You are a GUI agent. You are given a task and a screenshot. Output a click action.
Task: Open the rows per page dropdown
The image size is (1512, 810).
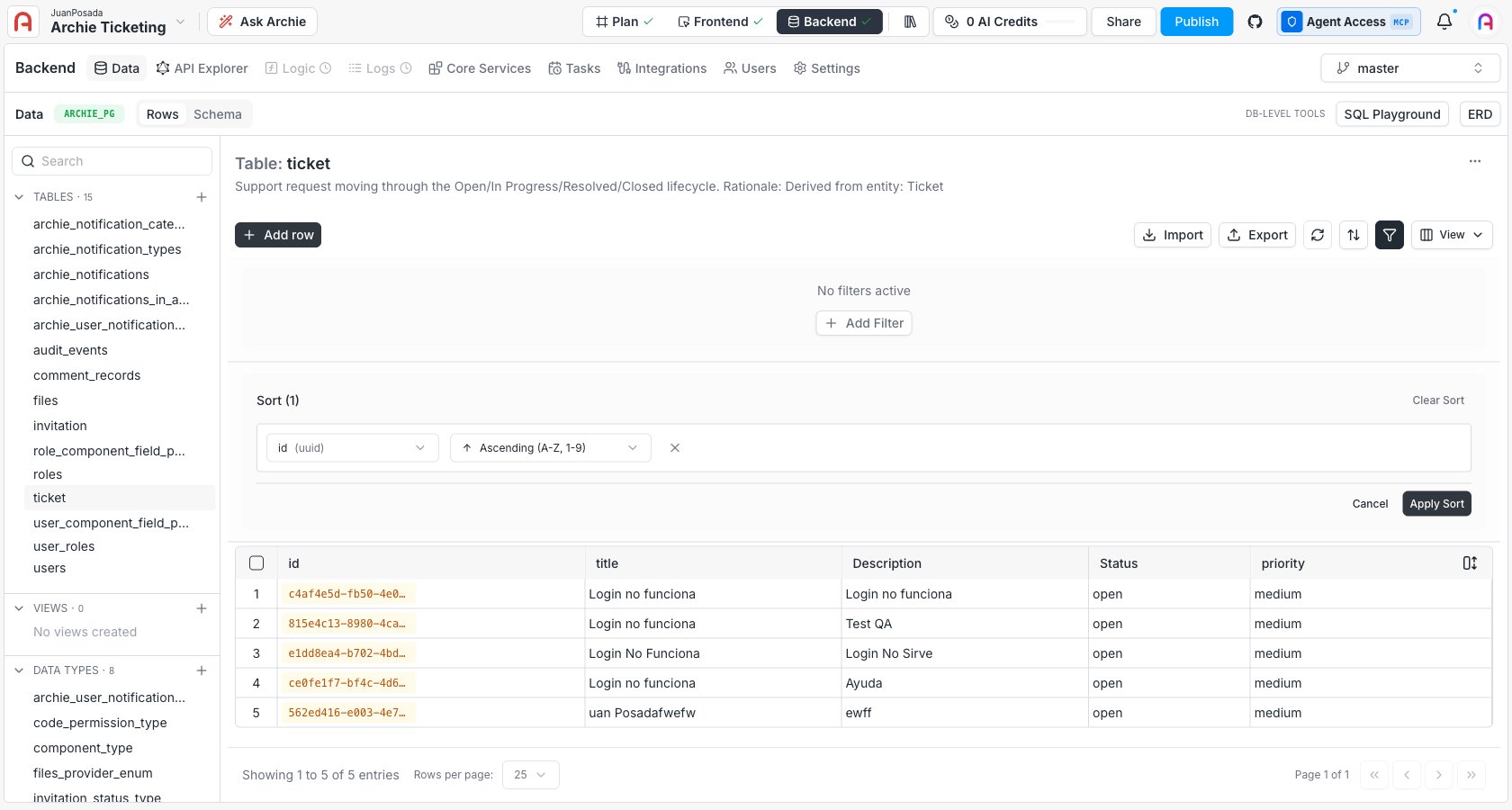tap(531, 775)
